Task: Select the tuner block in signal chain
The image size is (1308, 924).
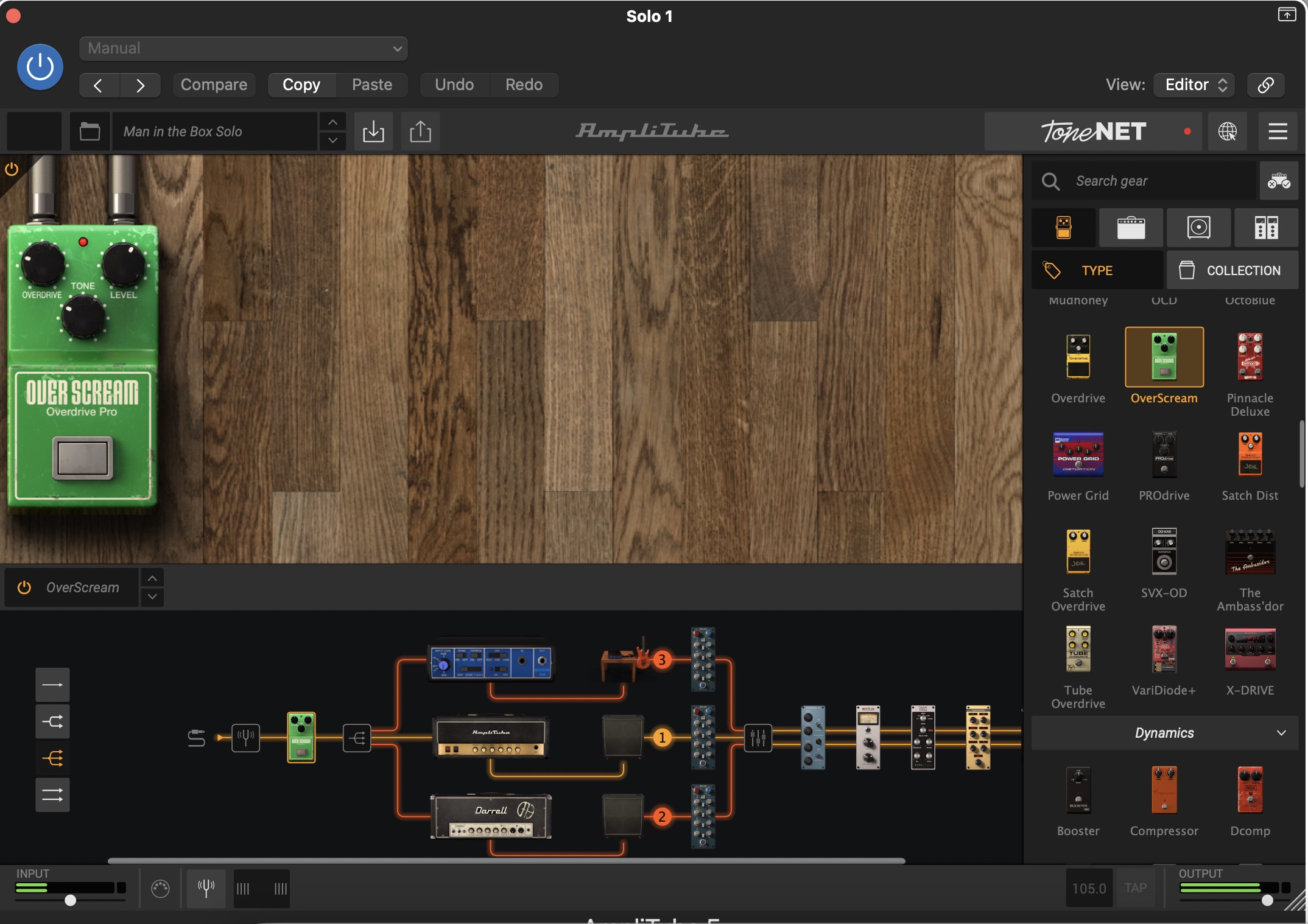Action: 245,738
